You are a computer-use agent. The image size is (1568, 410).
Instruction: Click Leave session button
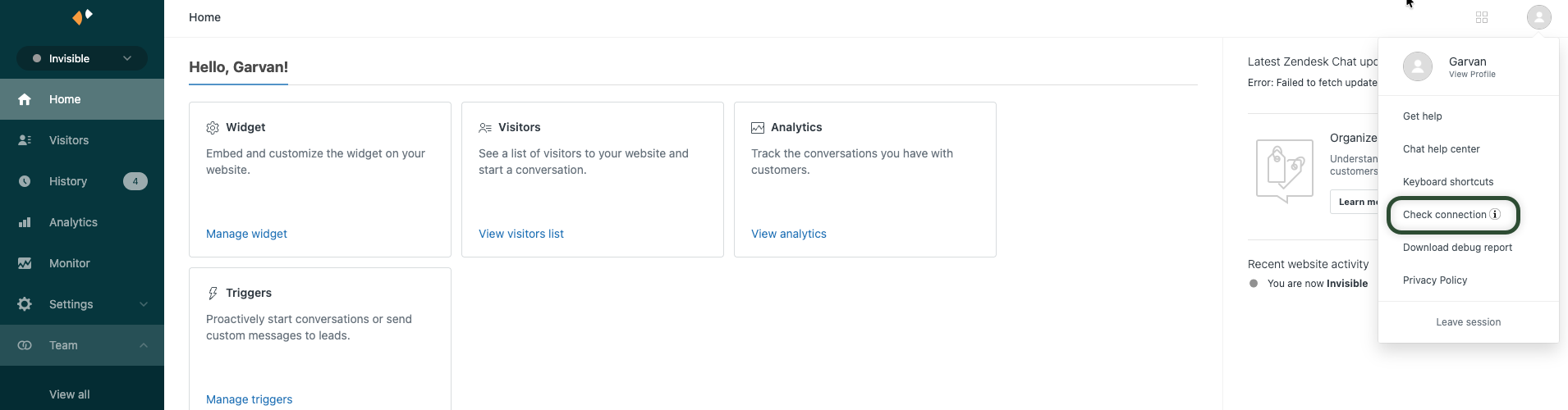(1468, 322)
